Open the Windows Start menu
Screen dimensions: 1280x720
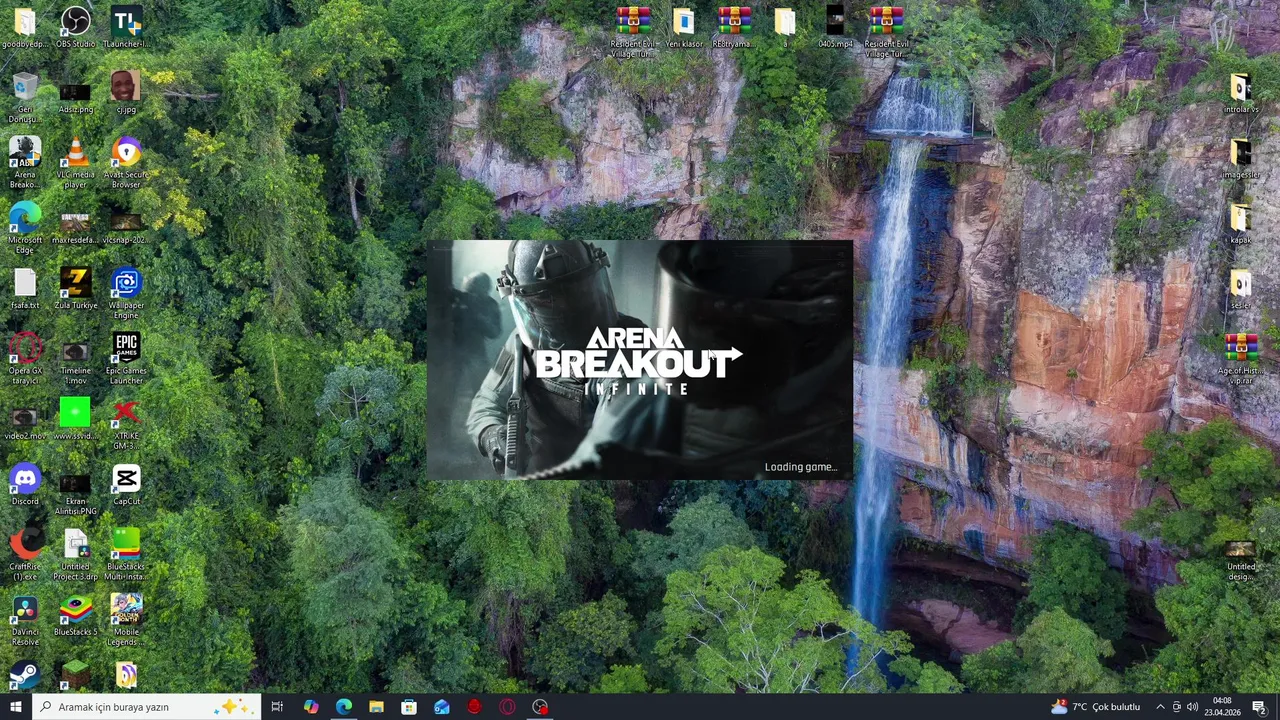[15, 707]
